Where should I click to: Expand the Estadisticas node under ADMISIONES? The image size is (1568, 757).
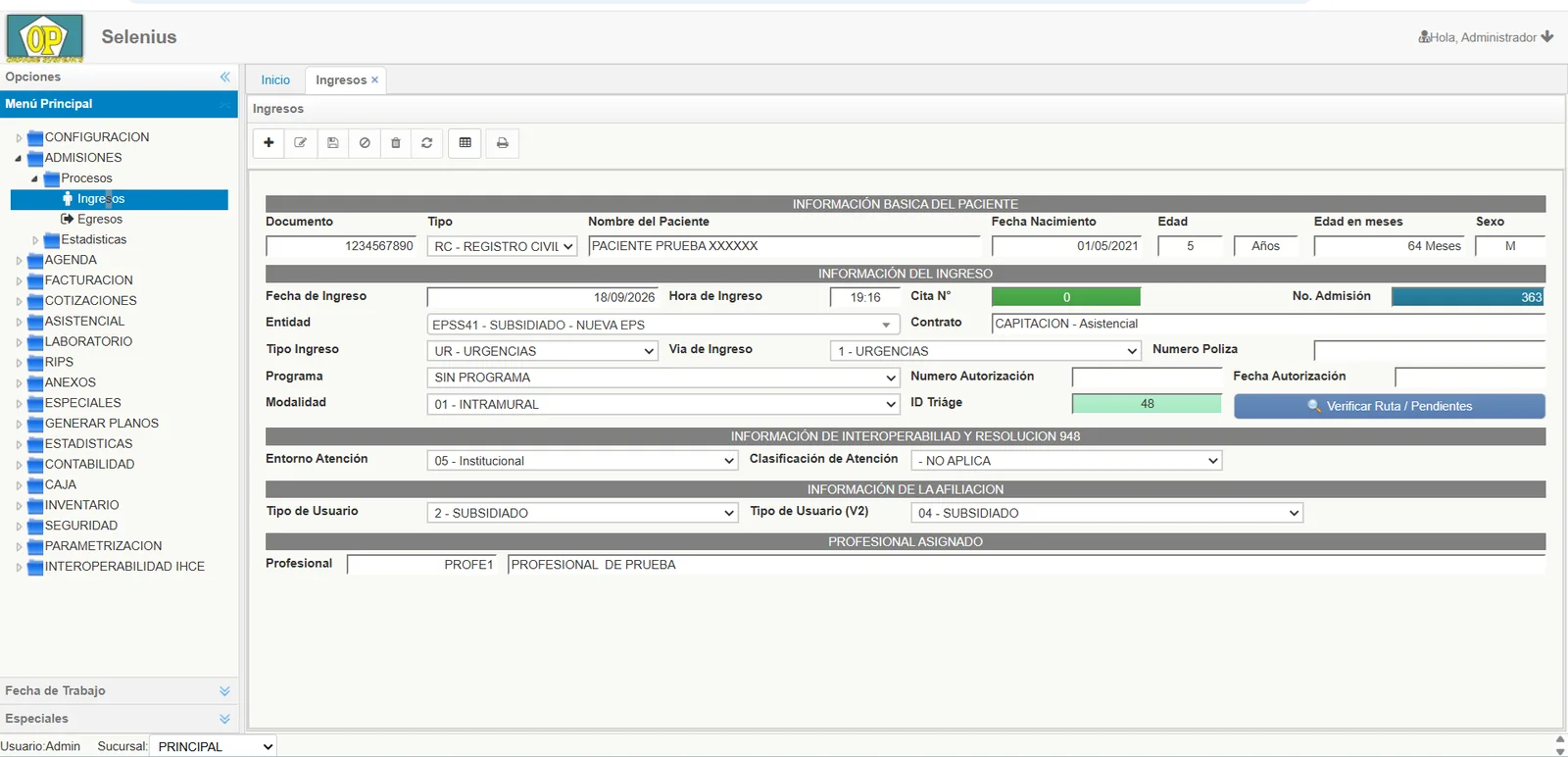(35, 240)
